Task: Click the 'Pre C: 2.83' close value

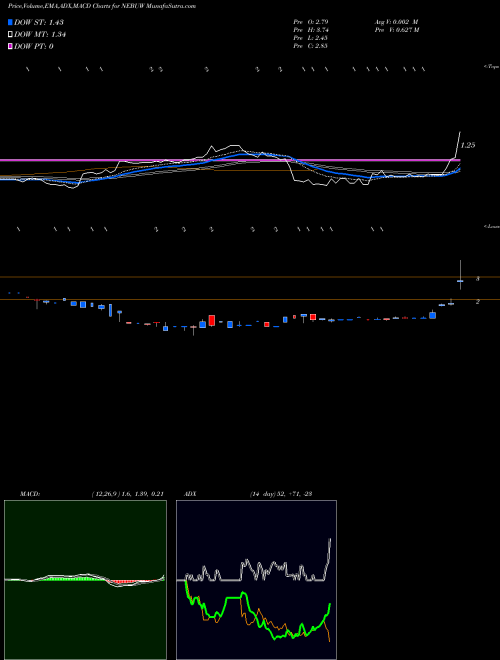Action: (x=311, y=46)
